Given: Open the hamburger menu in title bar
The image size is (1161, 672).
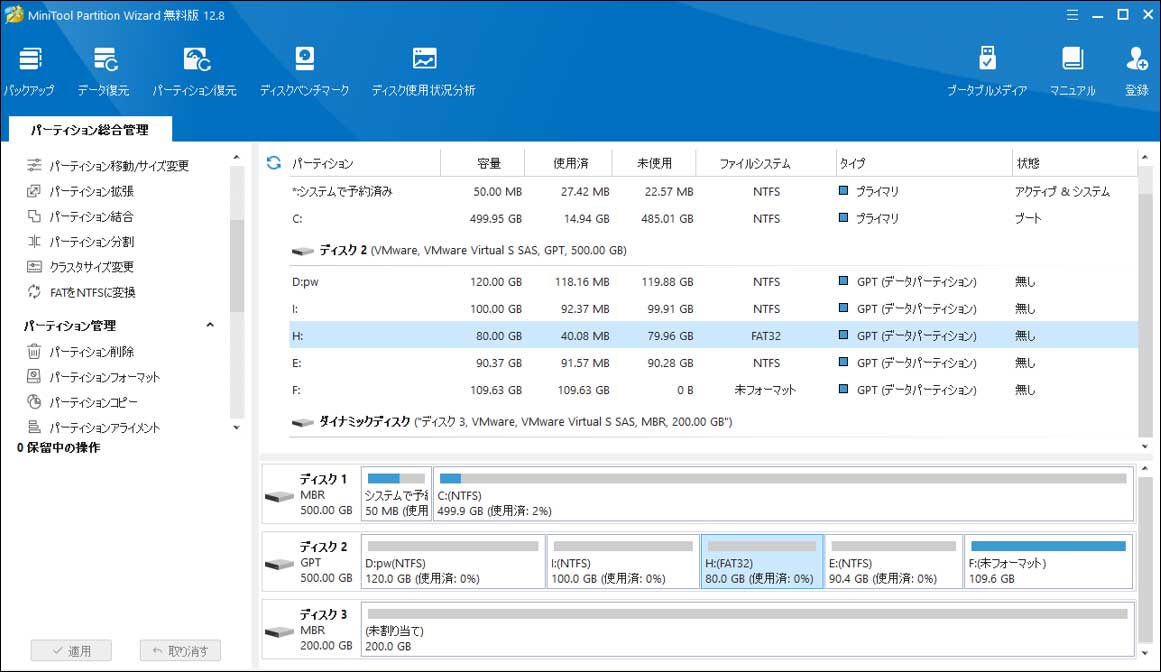Looking at the screenshot, I should (1072, 15).
